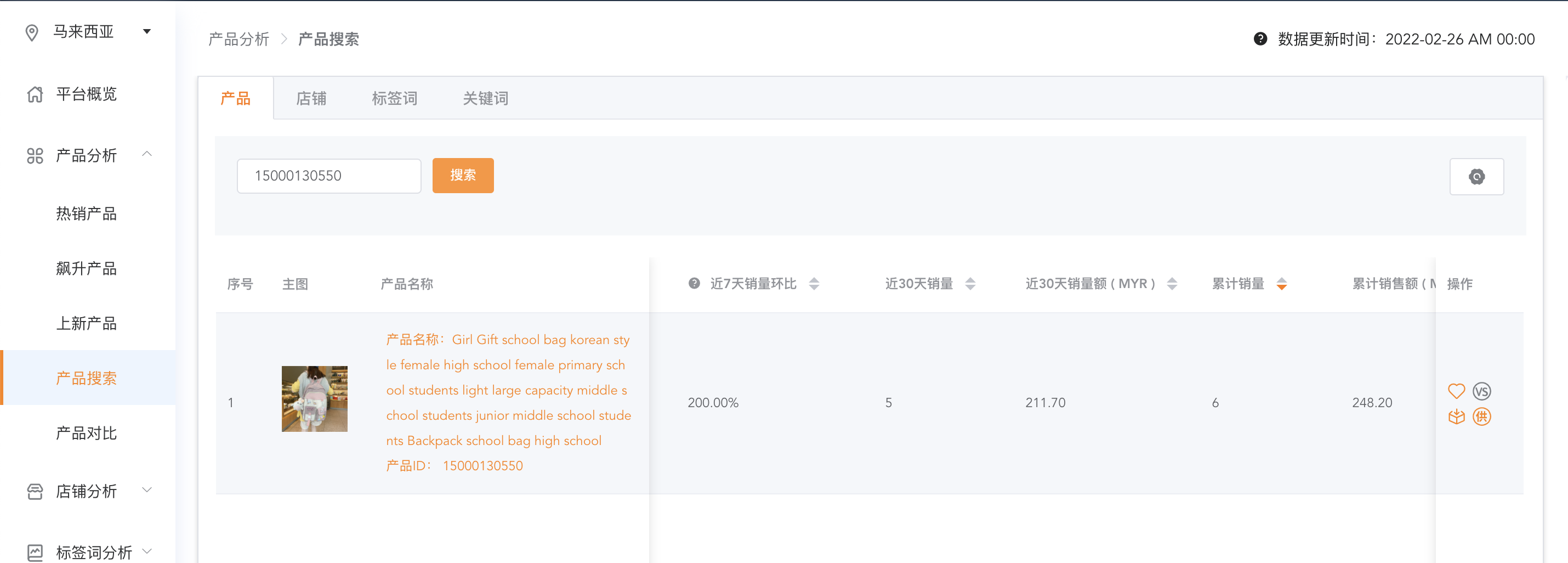Screen dimensions: 1568x563
Task: Click product ID 15000130550 in the row
Action: tap(482, 466)
